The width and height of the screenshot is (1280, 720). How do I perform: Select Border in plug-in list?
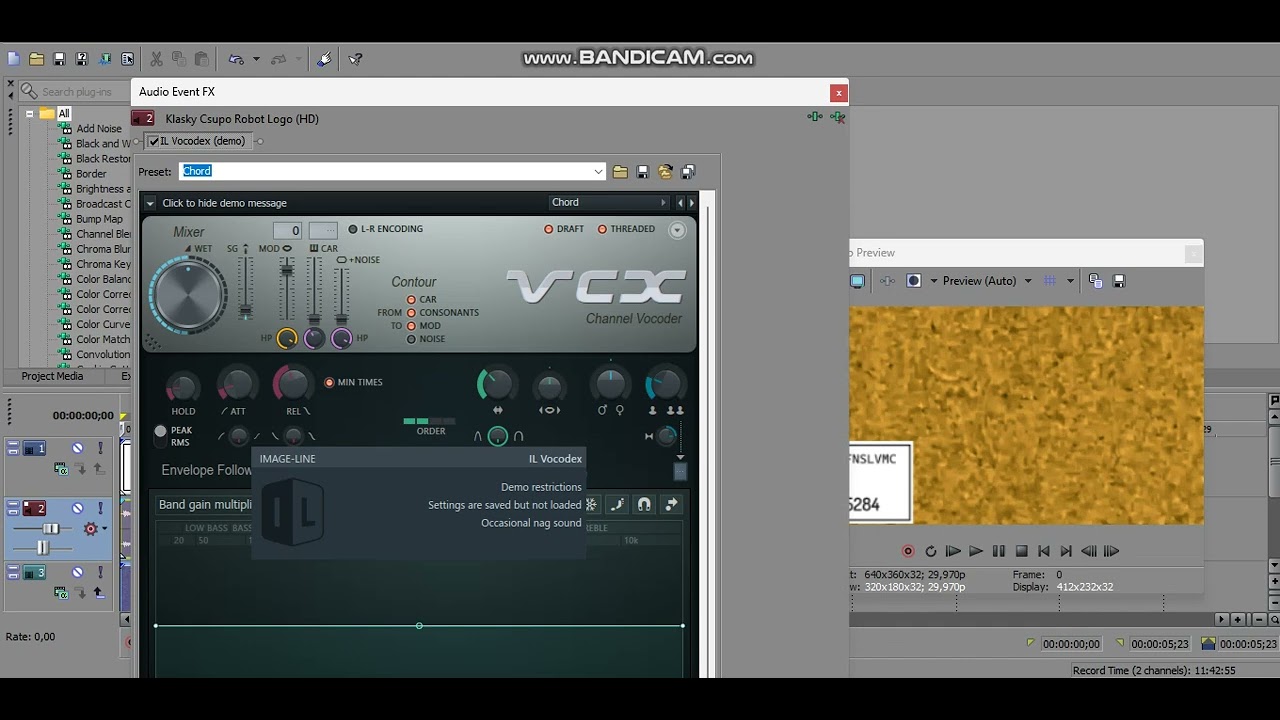pyautogui.click(x=91, y=173)
